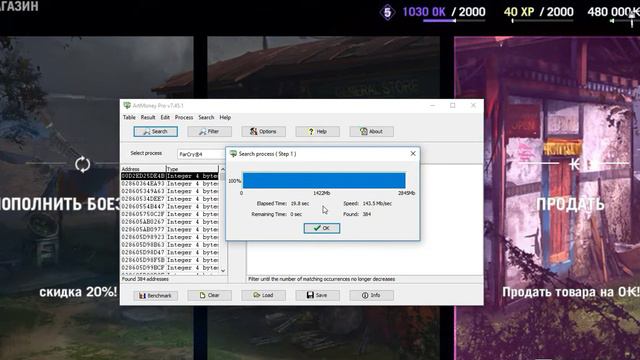Maximize the ArtMoney window

453,105
